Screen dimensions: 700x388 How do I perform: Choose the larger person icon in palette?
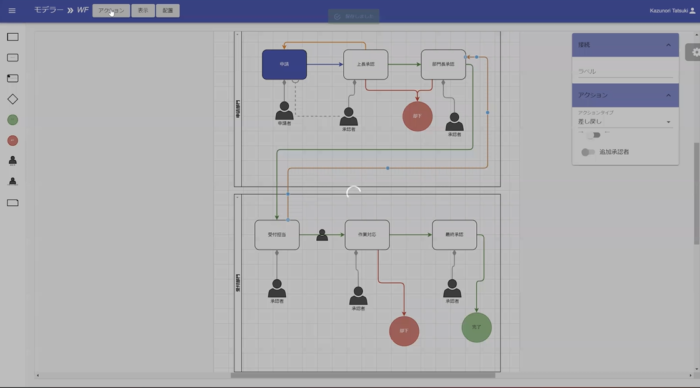coord(12,161)
